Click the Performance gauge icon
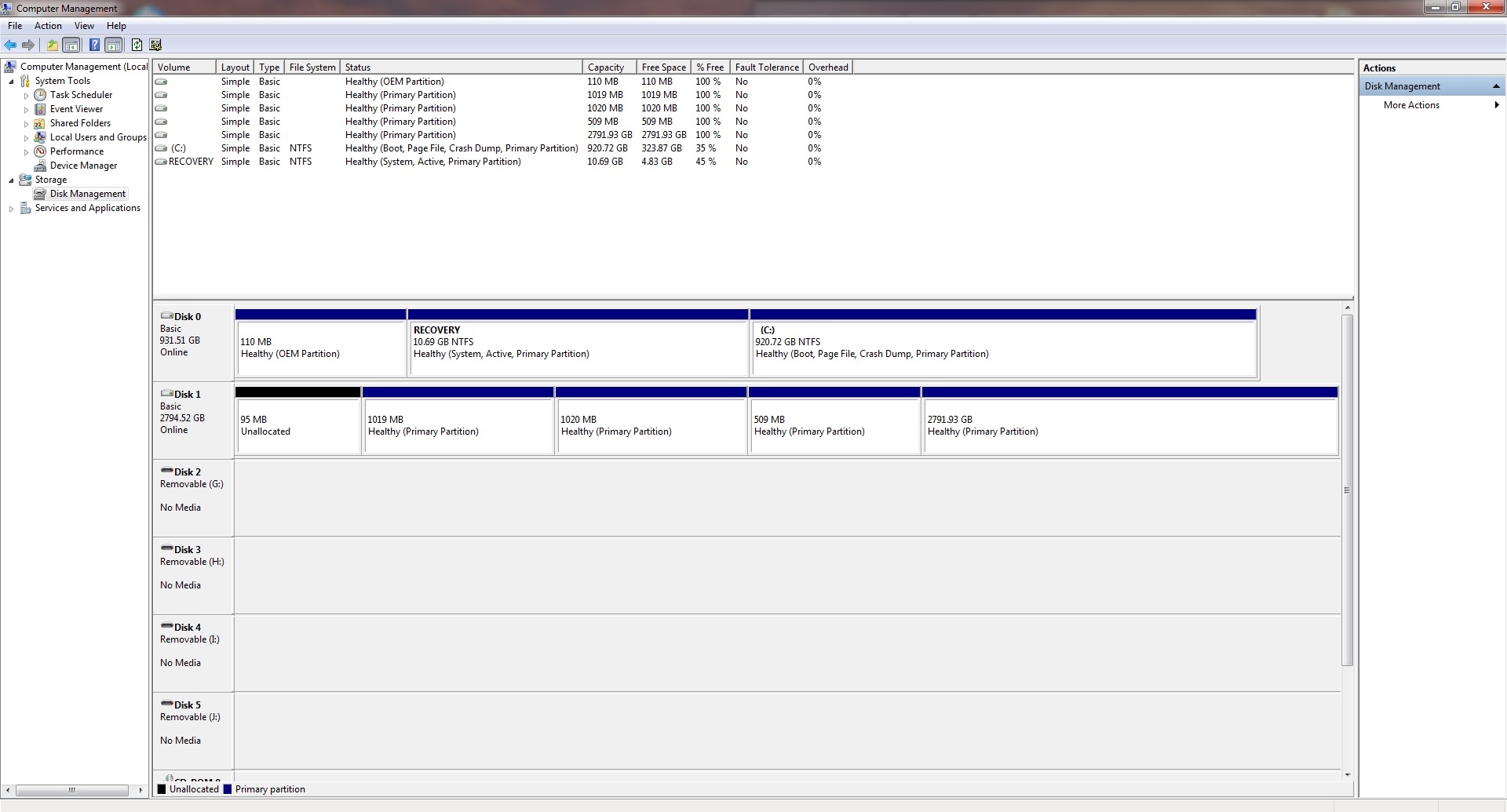Viewport: 1507px width, 812px height. (40, 151)
